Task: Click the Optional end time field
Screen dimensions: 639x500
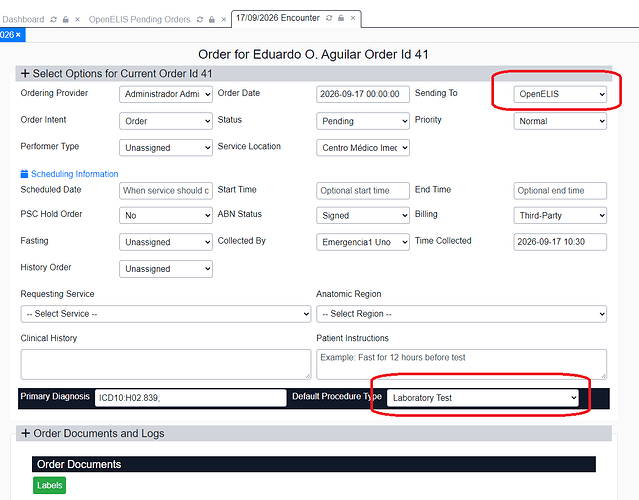Action: (x=560, y=191)
